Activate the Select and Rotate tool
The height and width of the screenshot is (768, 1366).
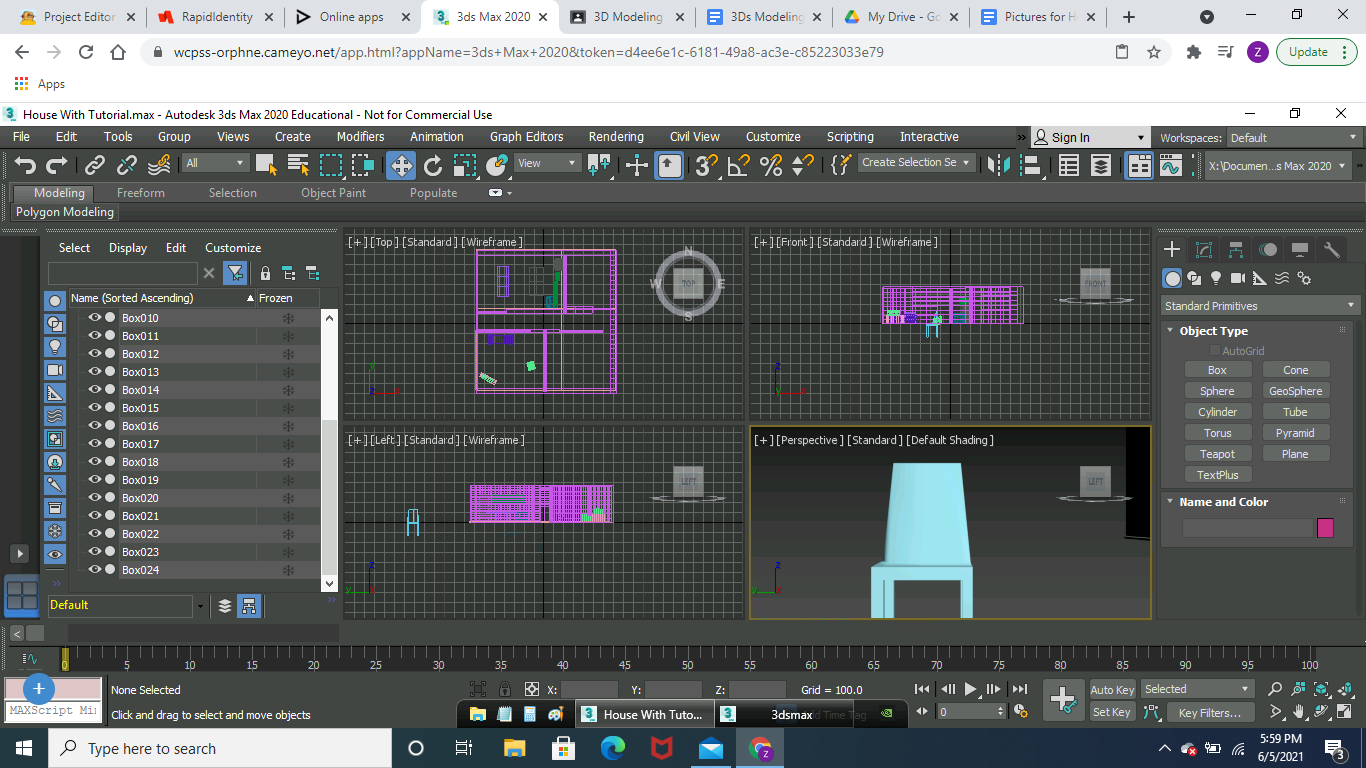point(433,165)
